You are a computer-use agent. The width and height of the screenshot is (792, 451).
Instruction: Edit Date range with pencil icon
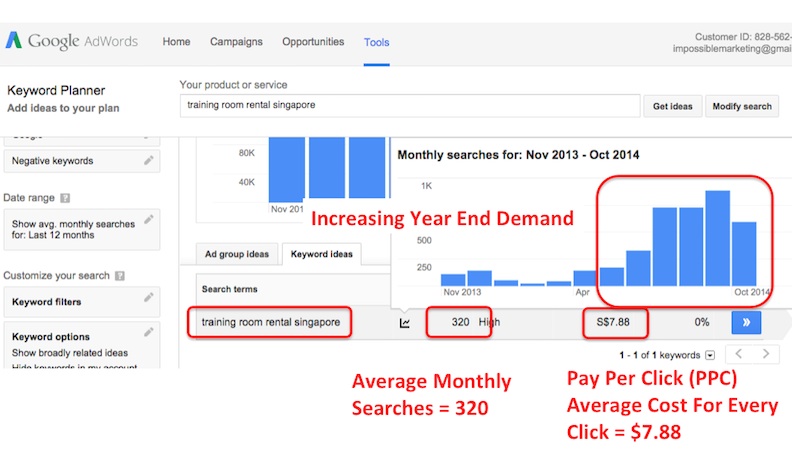(x=148, y=220)
